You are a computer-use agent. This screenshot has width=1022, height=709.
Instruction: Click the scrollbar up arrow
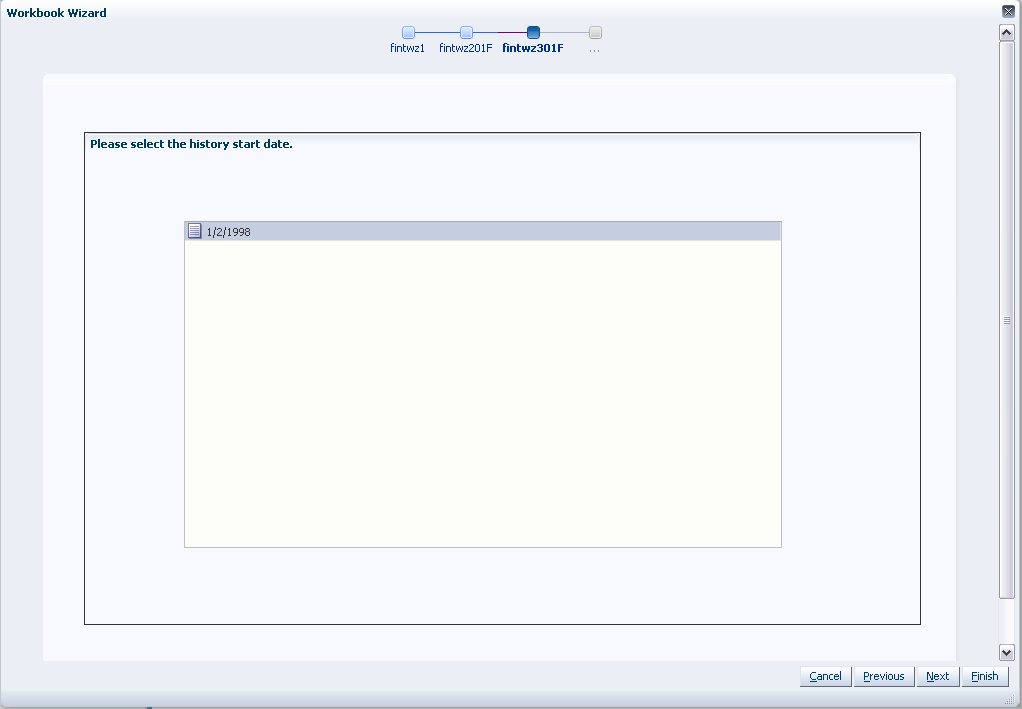[1006, 32]
